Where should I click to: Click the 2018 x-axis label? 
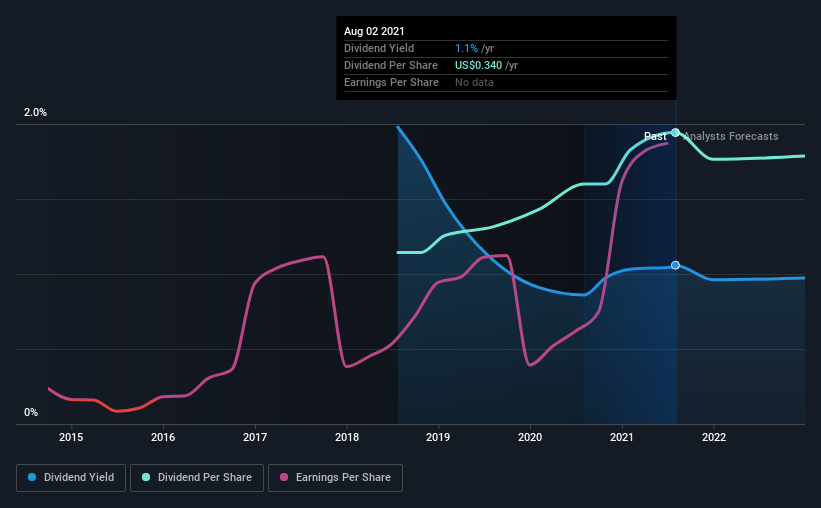coord(347,437)
